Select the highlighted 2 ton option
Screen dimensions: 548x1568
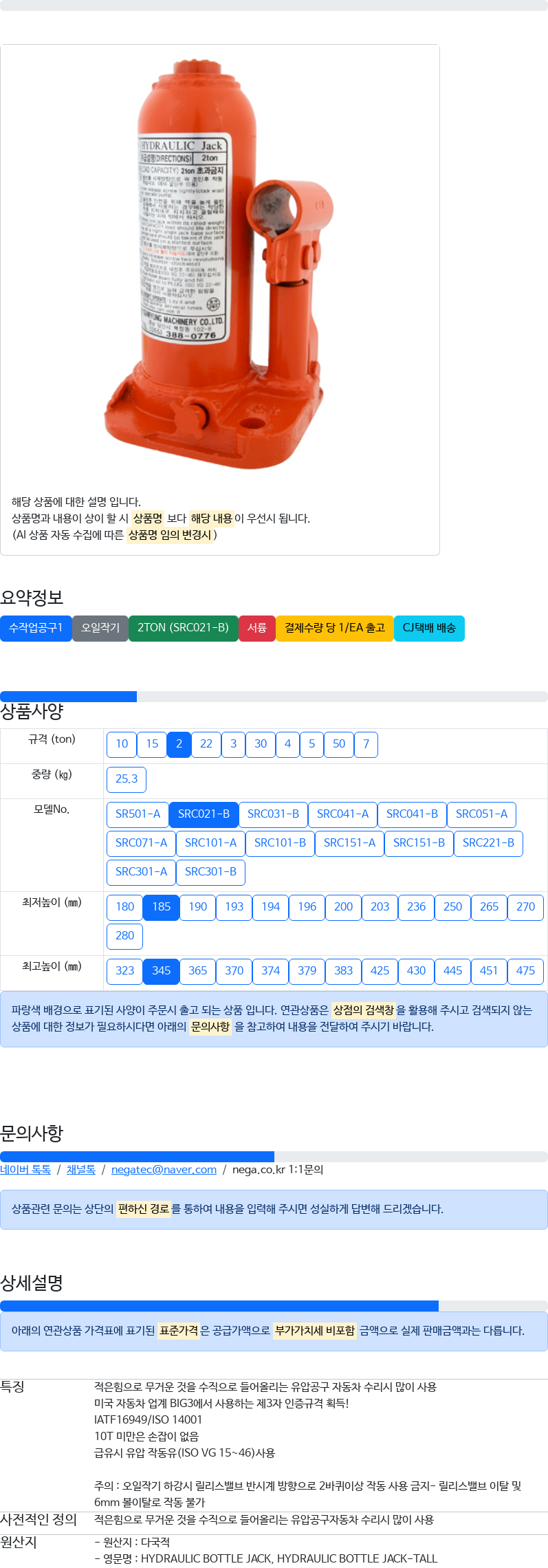[x=179, y=744]
